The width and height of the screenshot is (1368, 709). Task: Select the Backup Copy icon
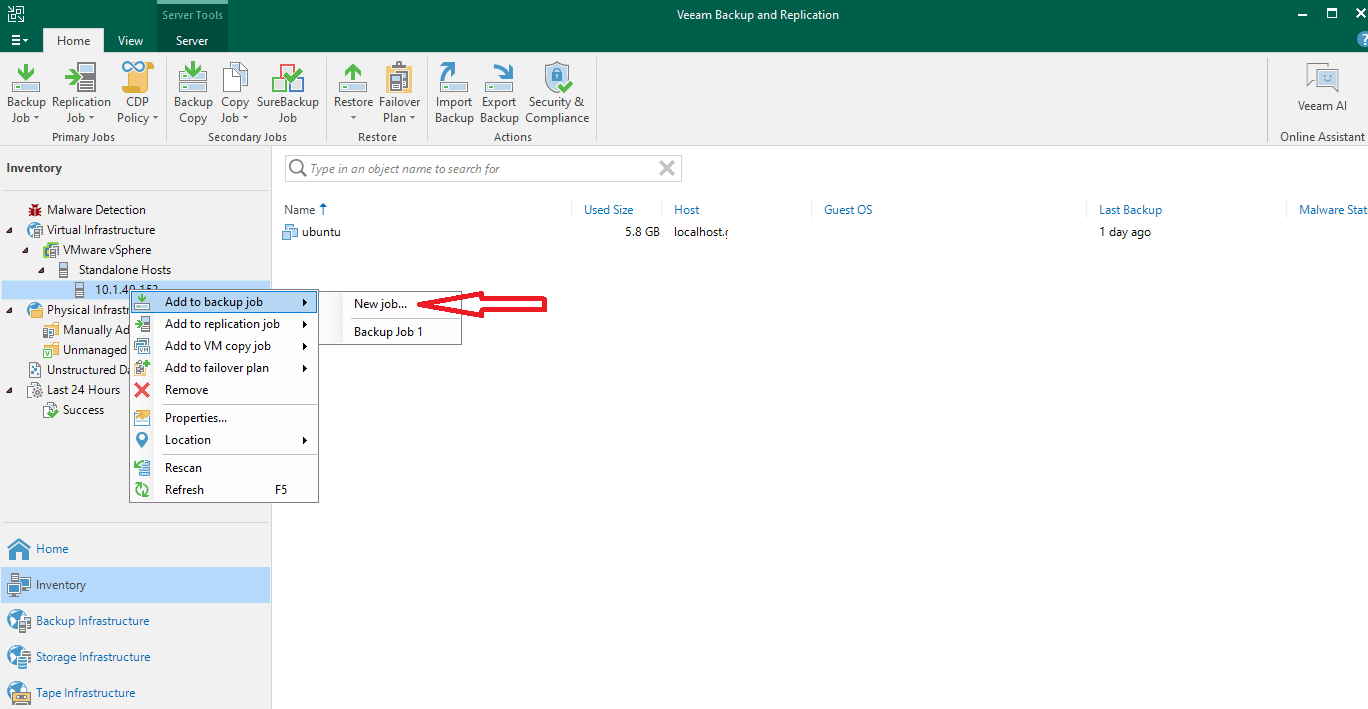pos(192,90)
